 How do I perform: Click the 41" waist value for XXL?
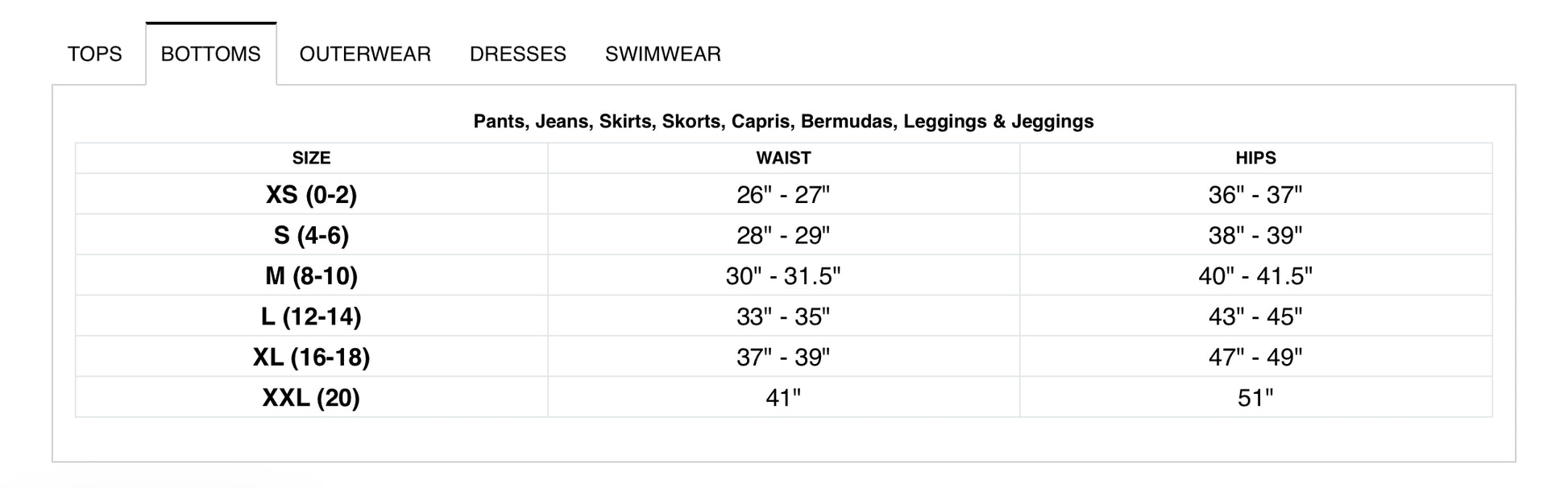click(783, 397)
